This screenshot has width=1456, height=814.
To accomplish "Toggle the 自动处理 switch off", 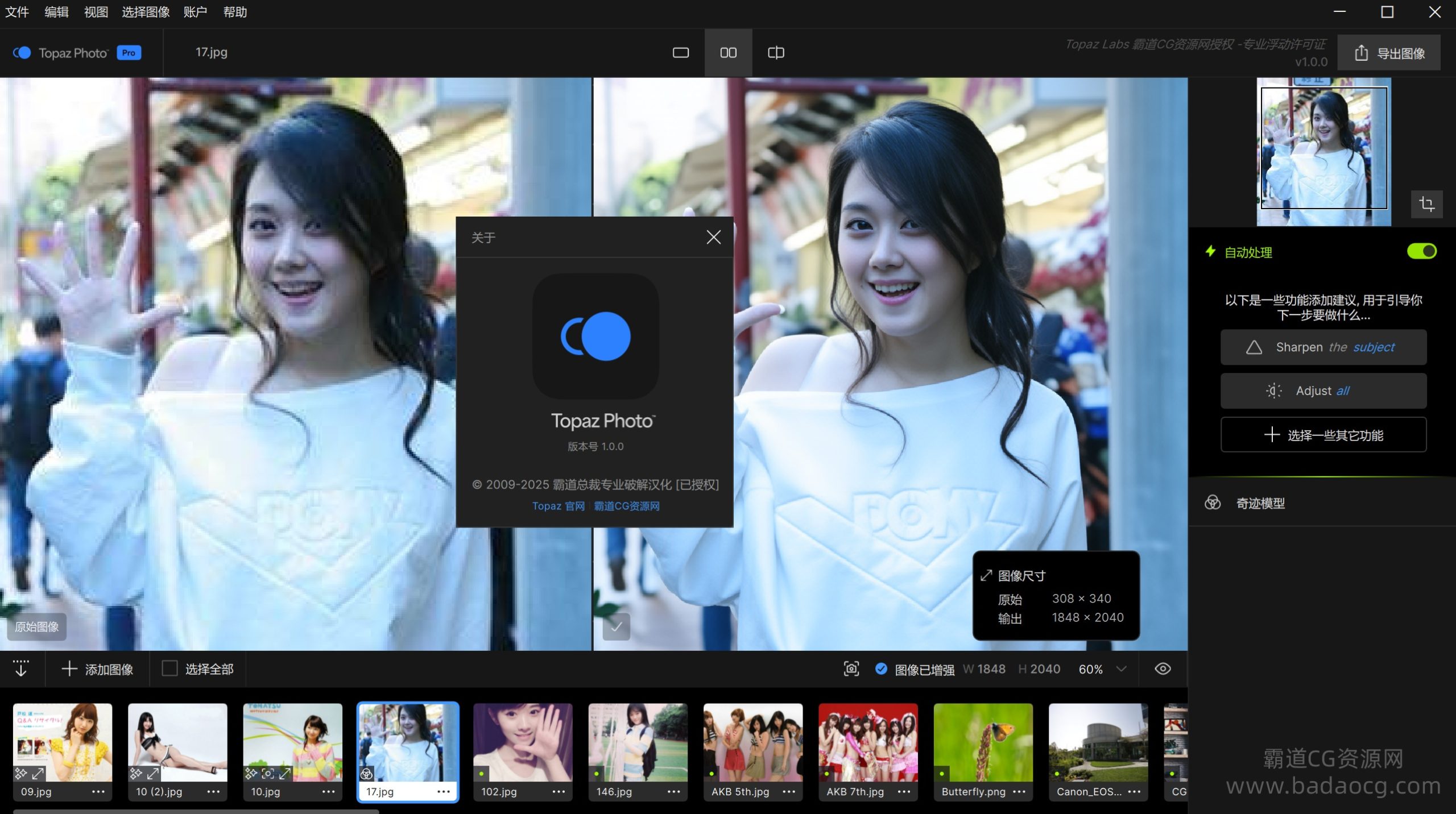I will point(1421,251).
